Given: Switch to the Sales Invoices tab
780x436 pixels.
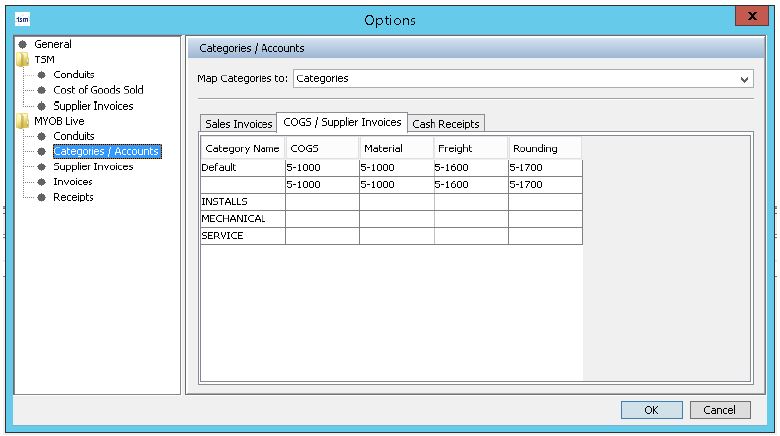Looking at the screenshot, I should (238, 124).
